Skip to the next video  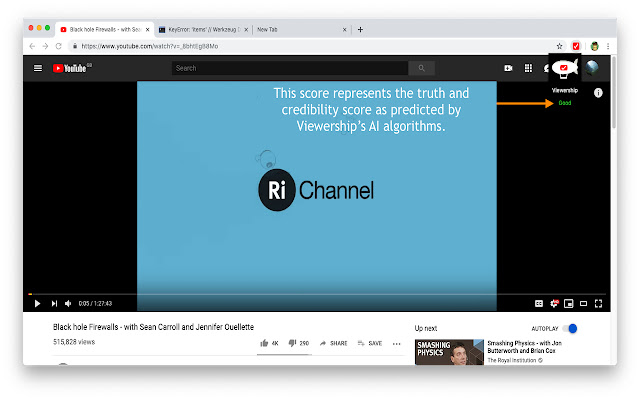[x=54, y=303]
